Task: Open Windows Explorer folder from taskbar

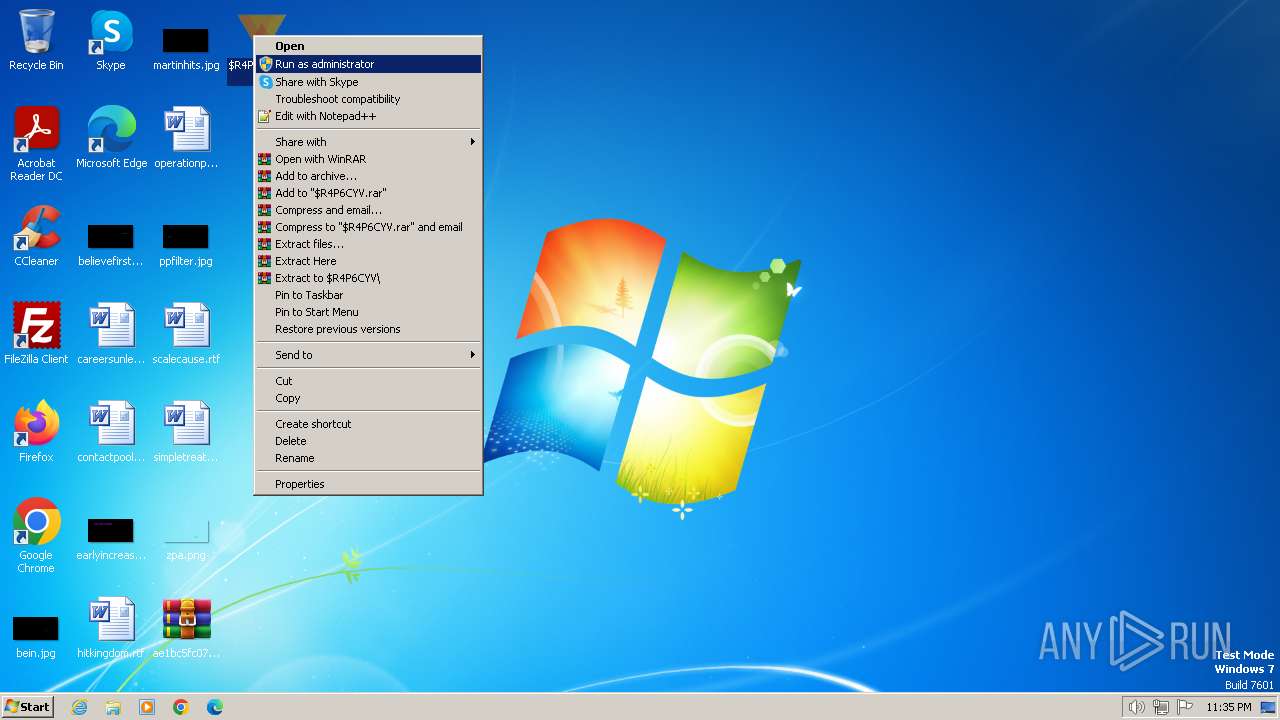Action: (x=113, y=707)
